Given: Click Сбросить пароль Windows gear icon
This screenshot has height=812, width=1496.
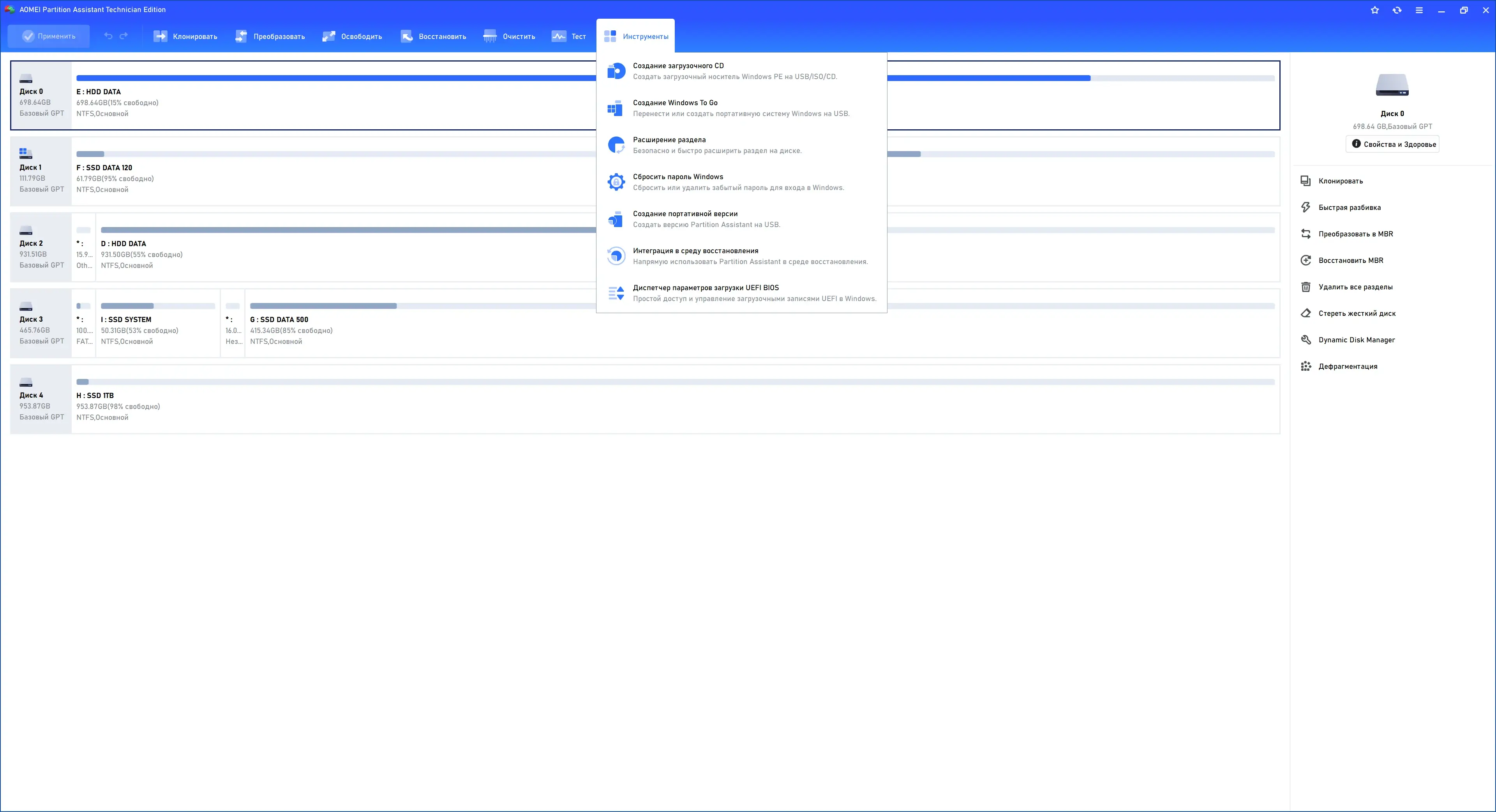Looking at the screenshot, I should tap(616, 181).
